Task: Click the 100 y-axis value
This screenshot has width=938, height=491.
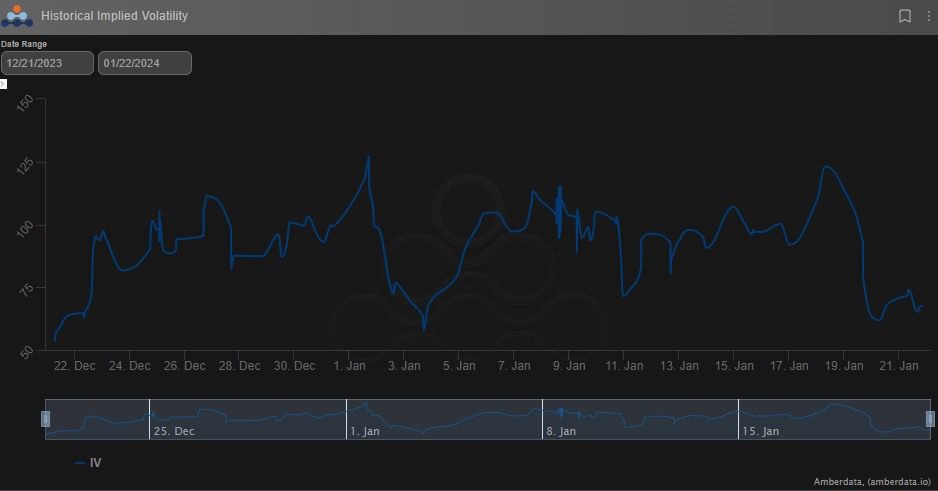Action: click(x=25, y=228)
